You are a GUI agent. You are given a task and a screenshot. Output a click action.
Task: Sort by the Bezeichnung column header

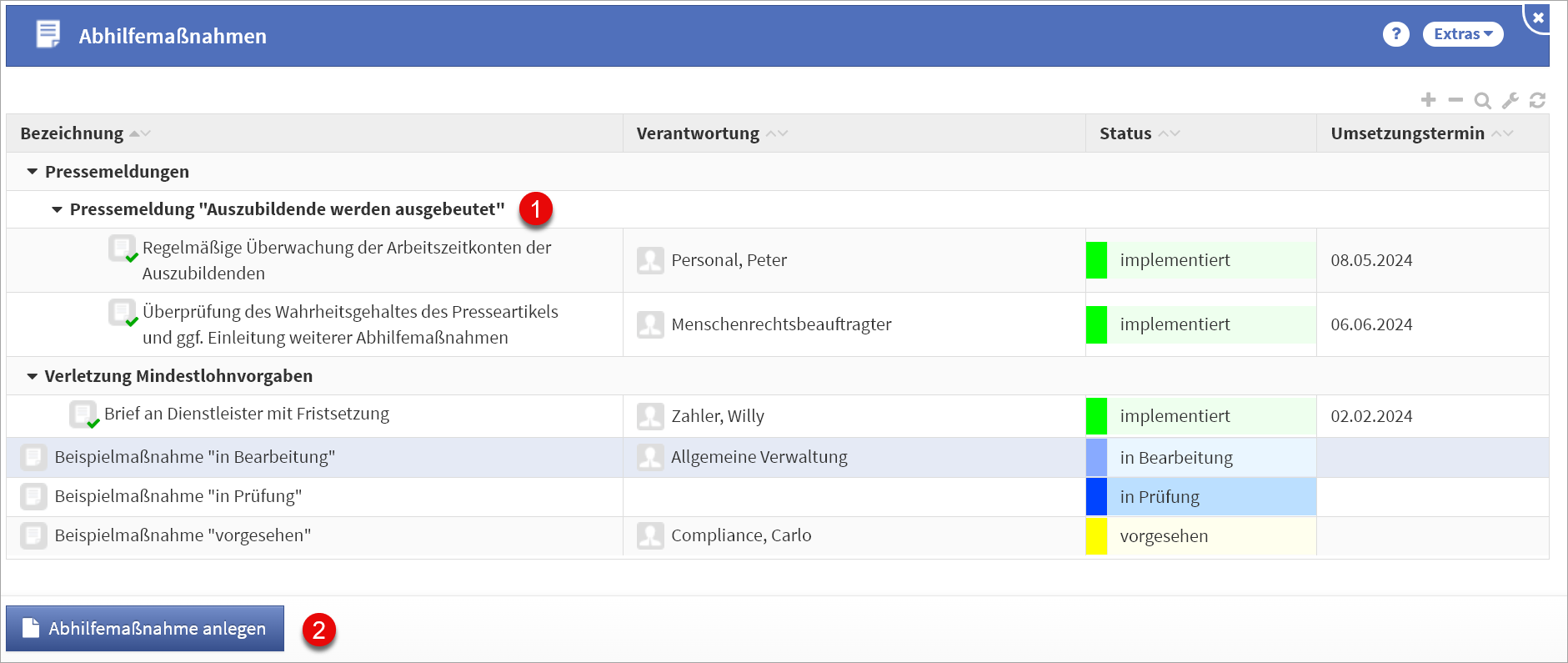click(72, 133)
